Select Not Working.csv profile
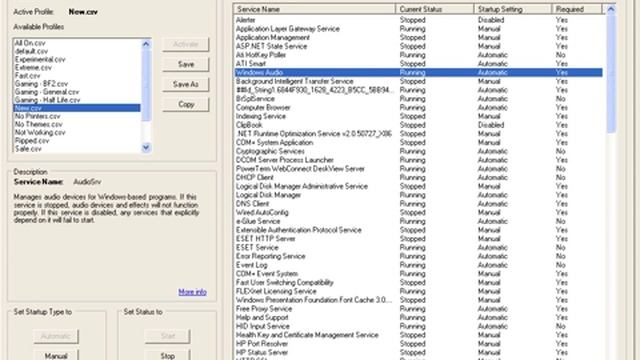 77,132
